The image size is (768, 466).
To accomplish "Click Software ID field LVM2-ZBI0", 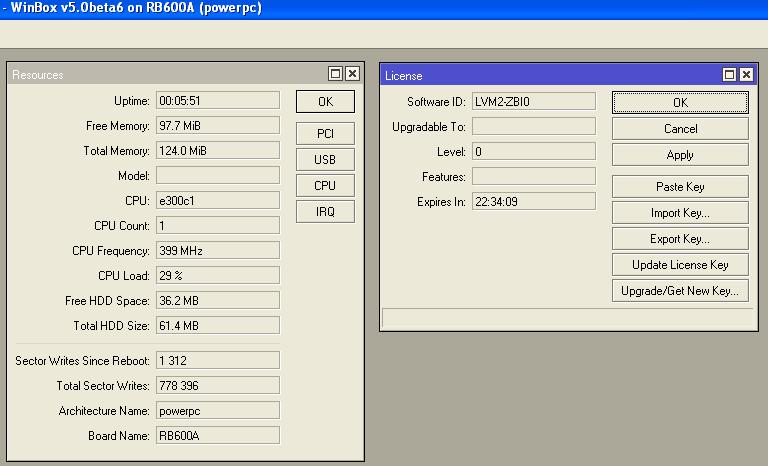I will (x=534, y=101).
